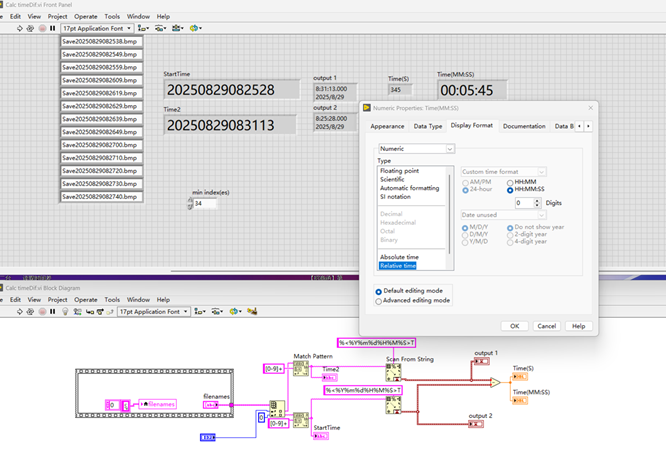
Task: Select Floating point in Type list
Action: [399, 171]
